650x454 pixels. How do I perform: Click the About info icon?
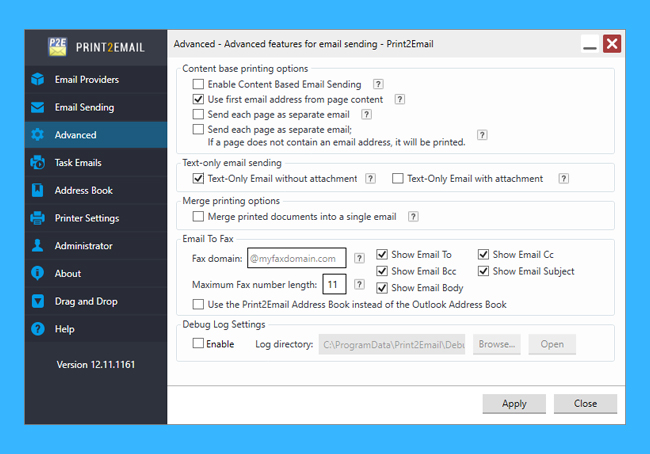37,273
